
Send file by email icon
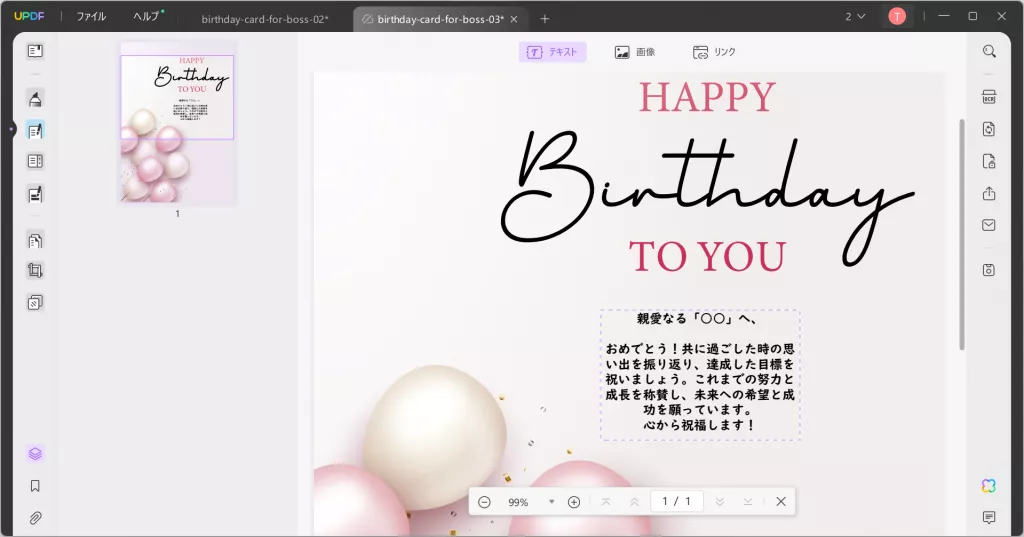(989, 225)
